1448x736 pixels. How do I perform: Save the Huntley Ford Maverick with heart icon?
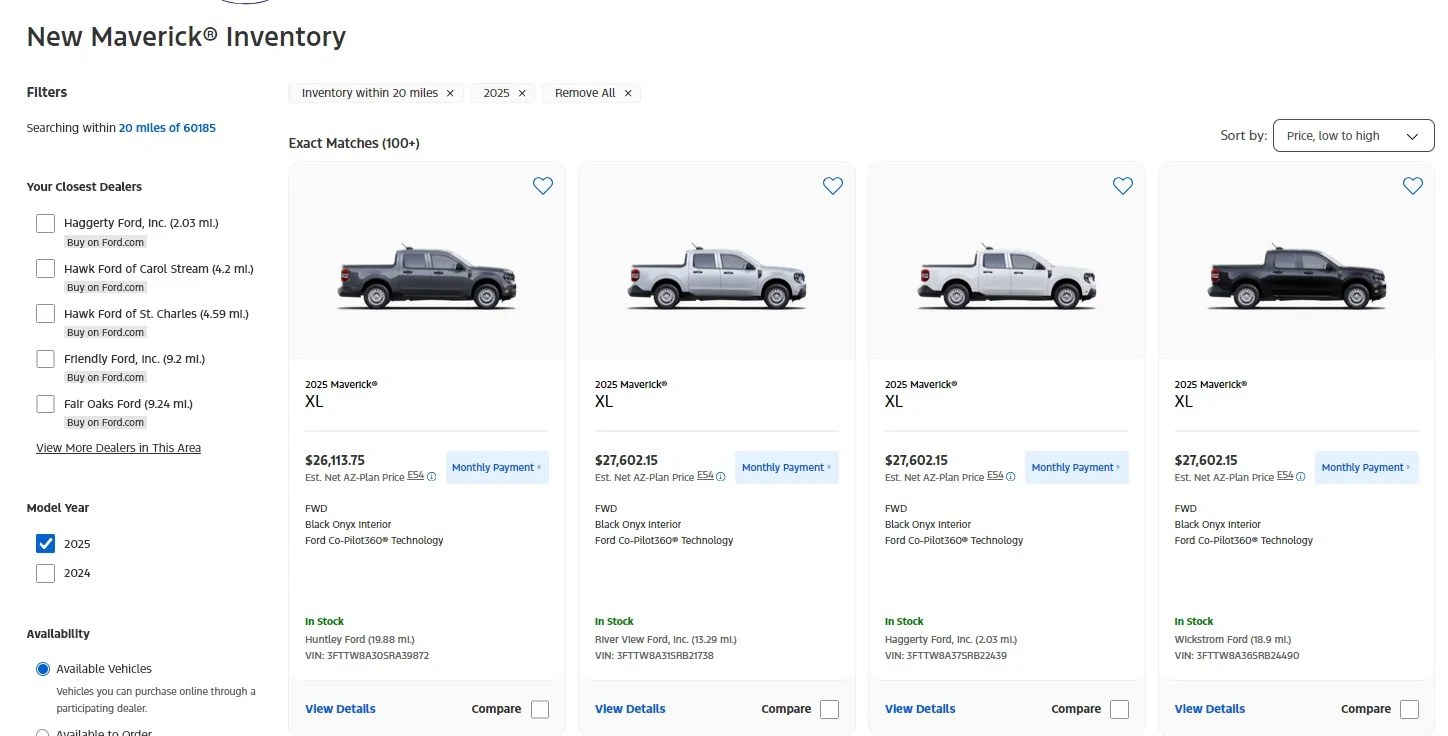[543, 186]
